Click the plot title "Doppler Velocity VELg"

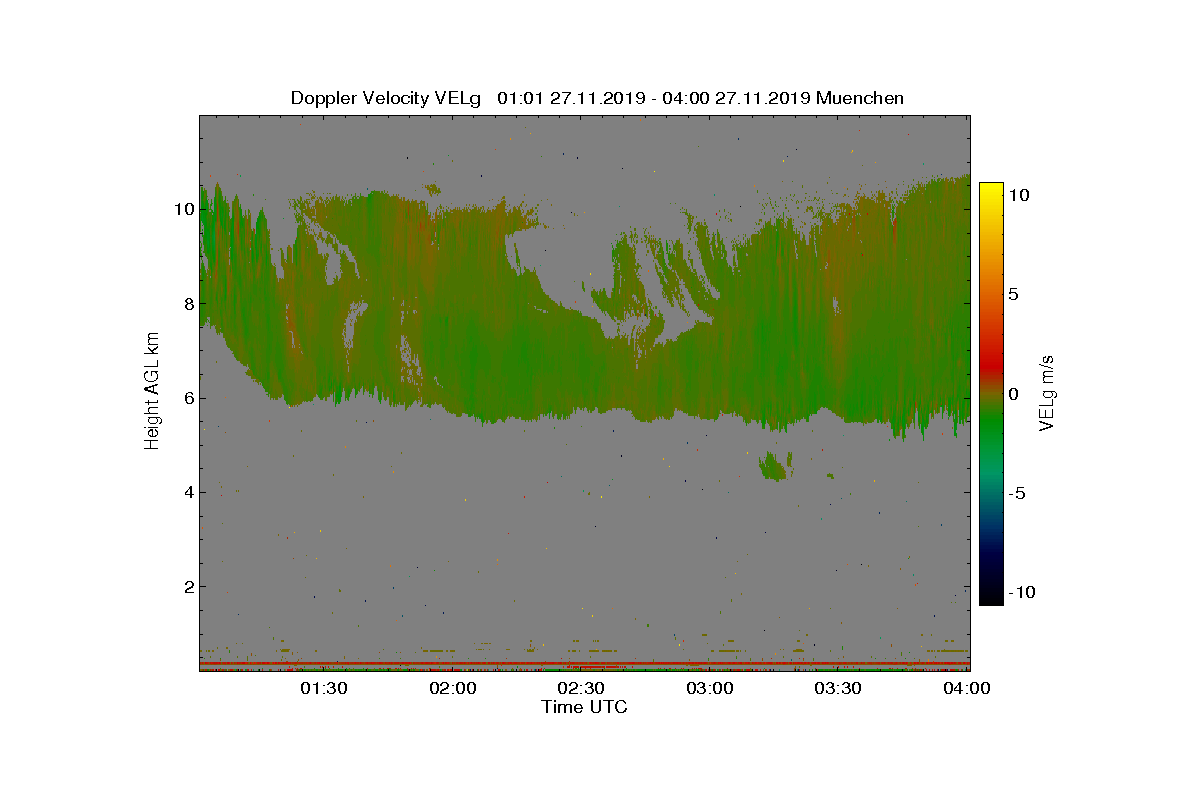pyautogui.click(x=386, y=98)
